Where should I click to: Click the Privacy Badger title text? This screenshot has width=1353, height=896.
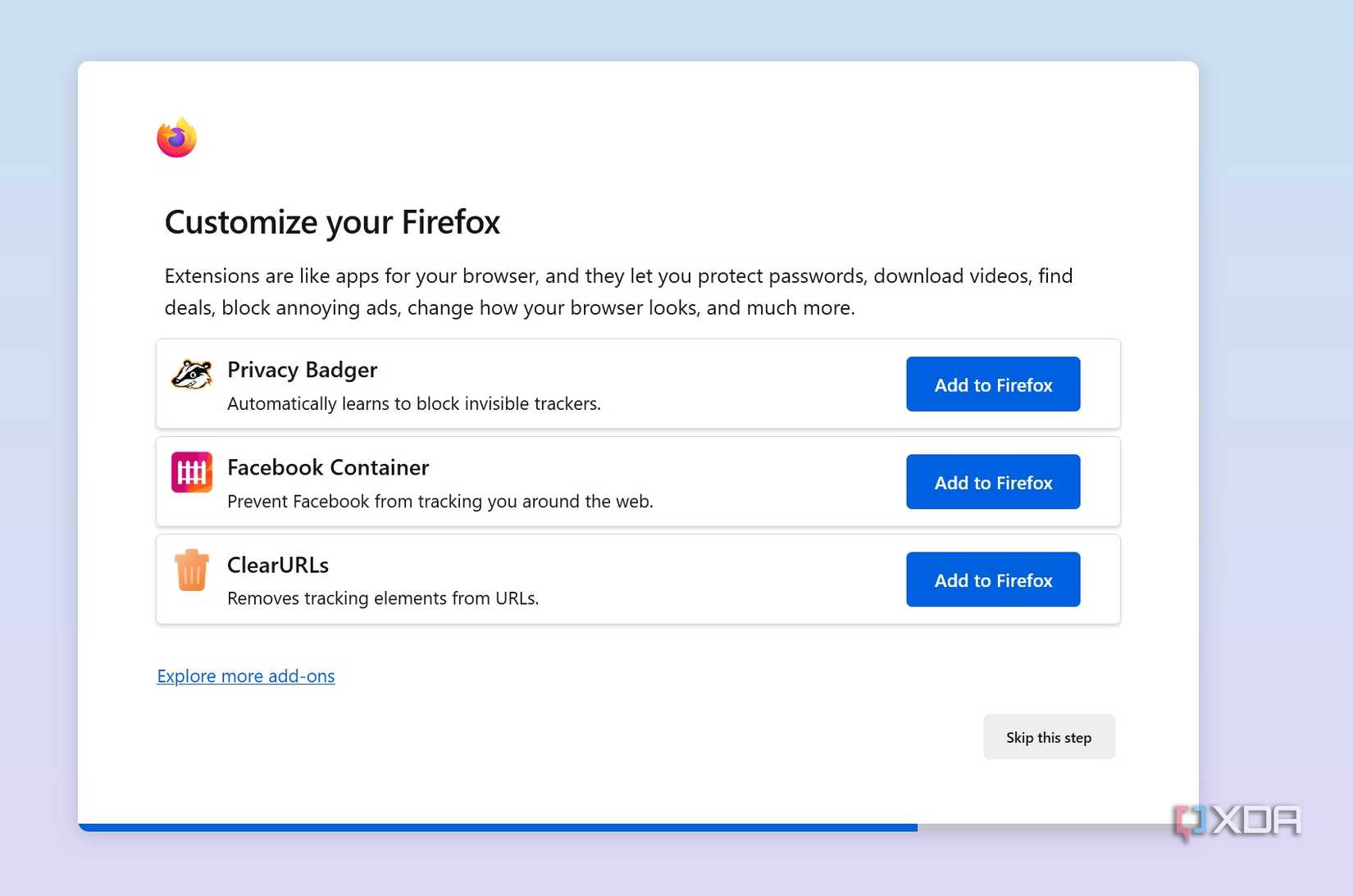(302, 370)
